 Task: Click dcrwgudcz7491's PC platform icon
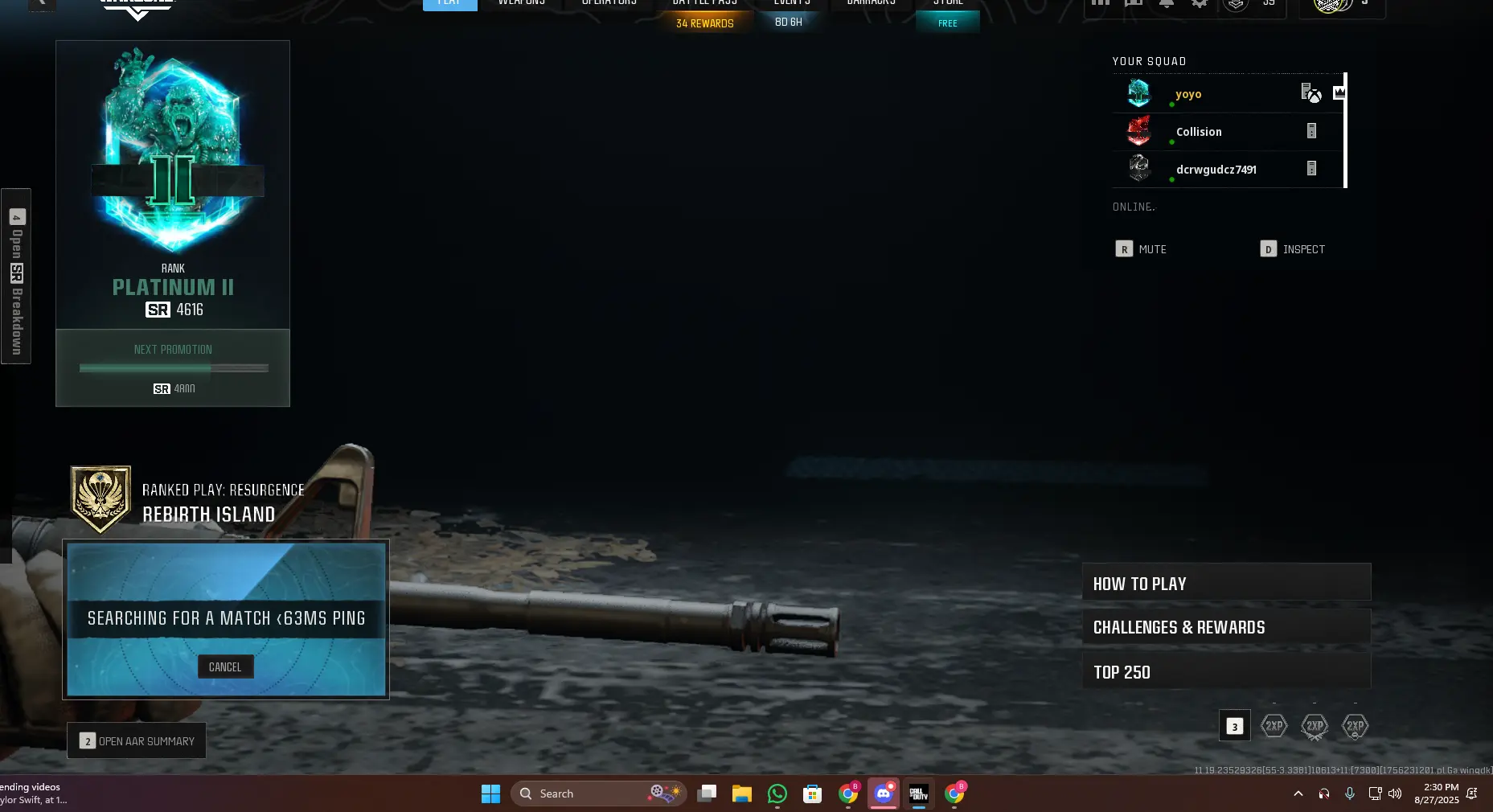click(x=1311, y=168)
